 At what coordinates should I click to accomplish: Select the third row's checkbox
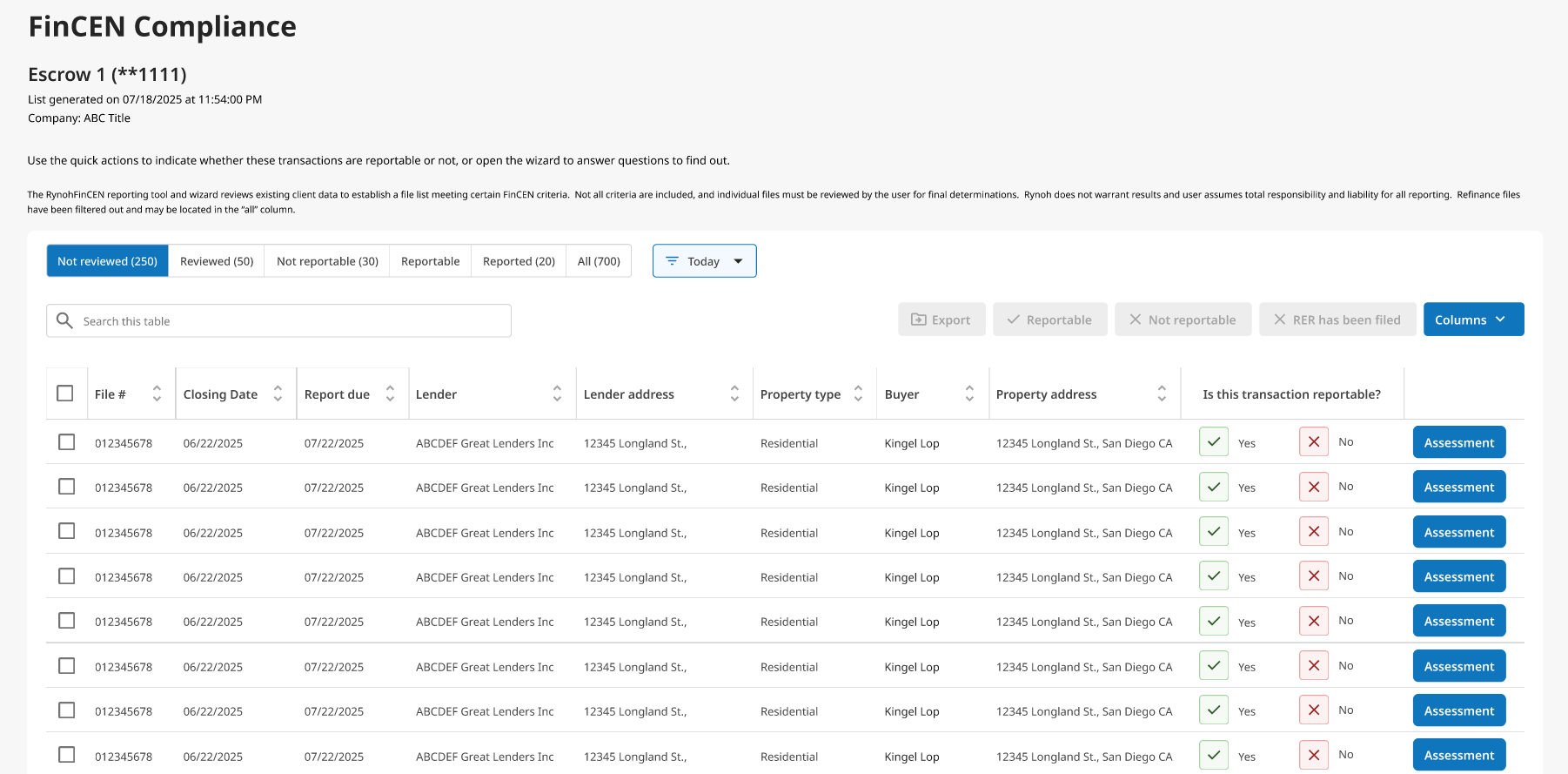tap(66, 532)
